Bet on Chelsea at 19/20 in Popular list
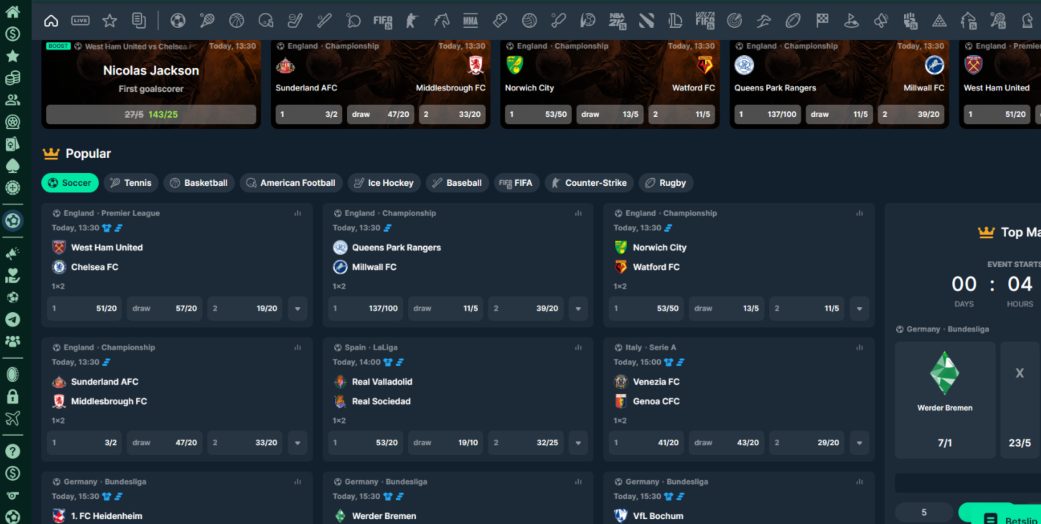 tap(245, 309)
